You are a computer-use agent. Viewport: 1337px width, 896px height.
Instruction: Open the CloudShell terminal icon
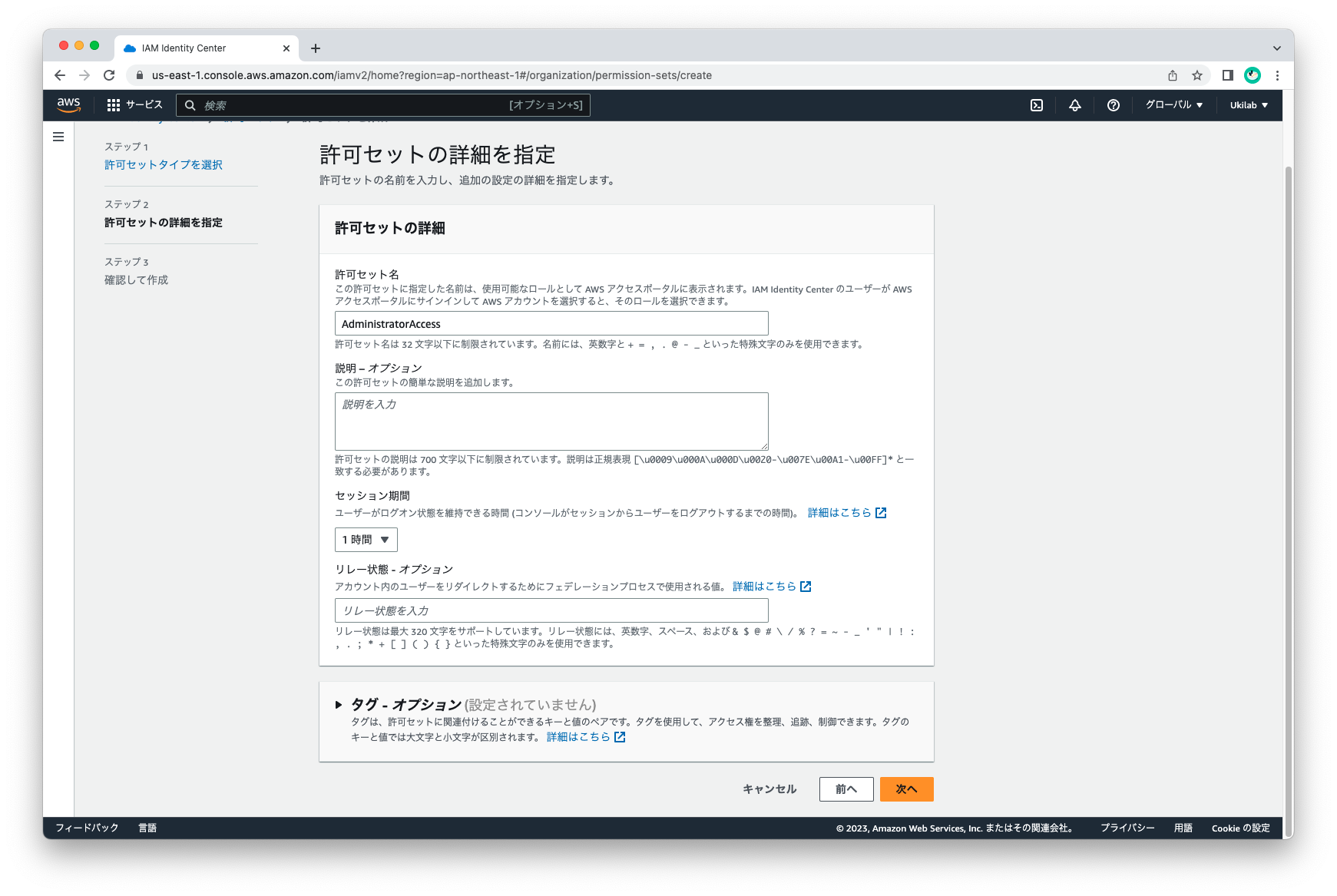tap(1037, 105)
